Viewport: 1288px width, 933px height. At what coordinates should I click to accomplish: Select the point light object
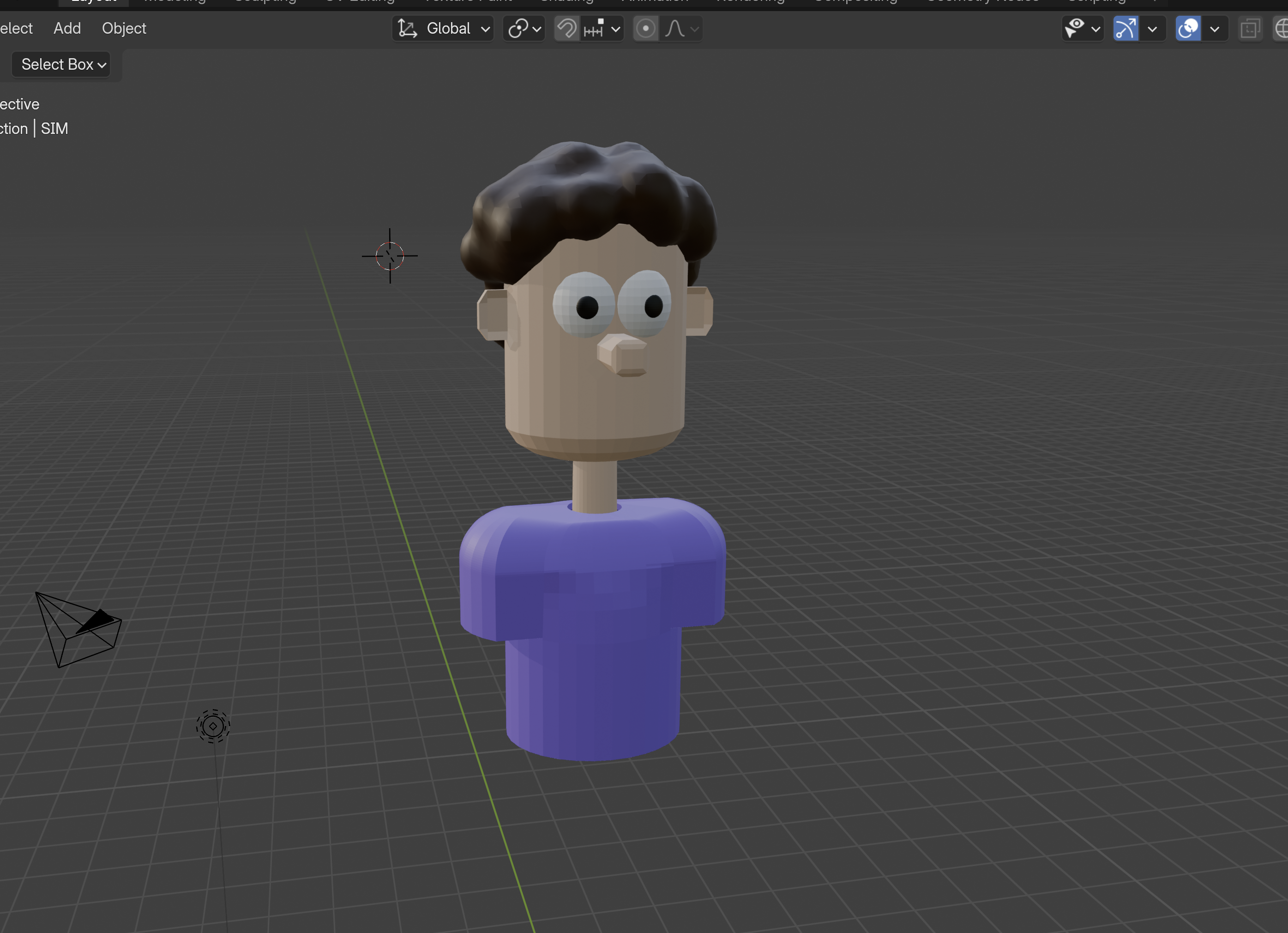click(213, 726)
